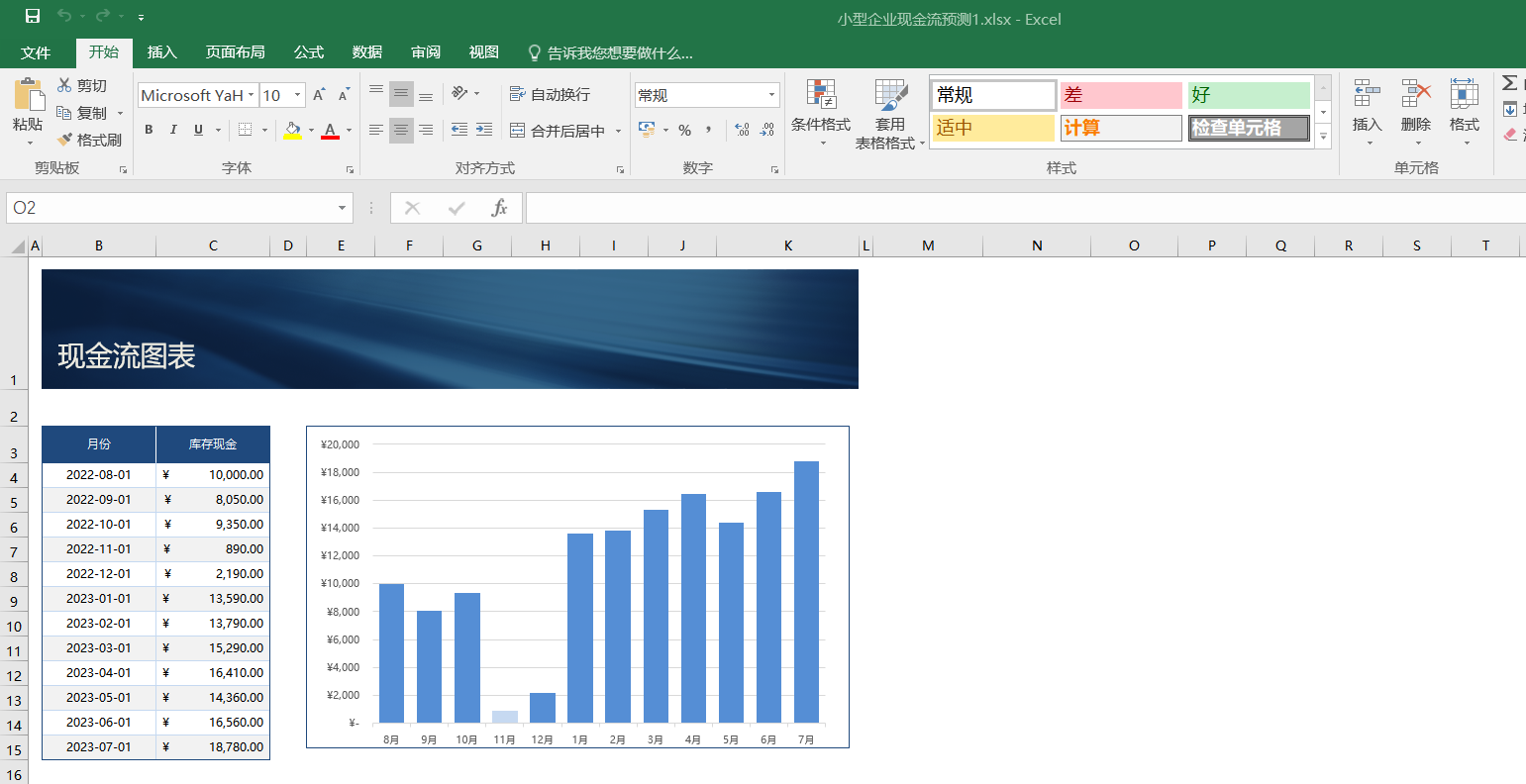Click the Paste clipboard icon
The width and height of the screenshot is (1526, 784).
[x=29, y=95]
